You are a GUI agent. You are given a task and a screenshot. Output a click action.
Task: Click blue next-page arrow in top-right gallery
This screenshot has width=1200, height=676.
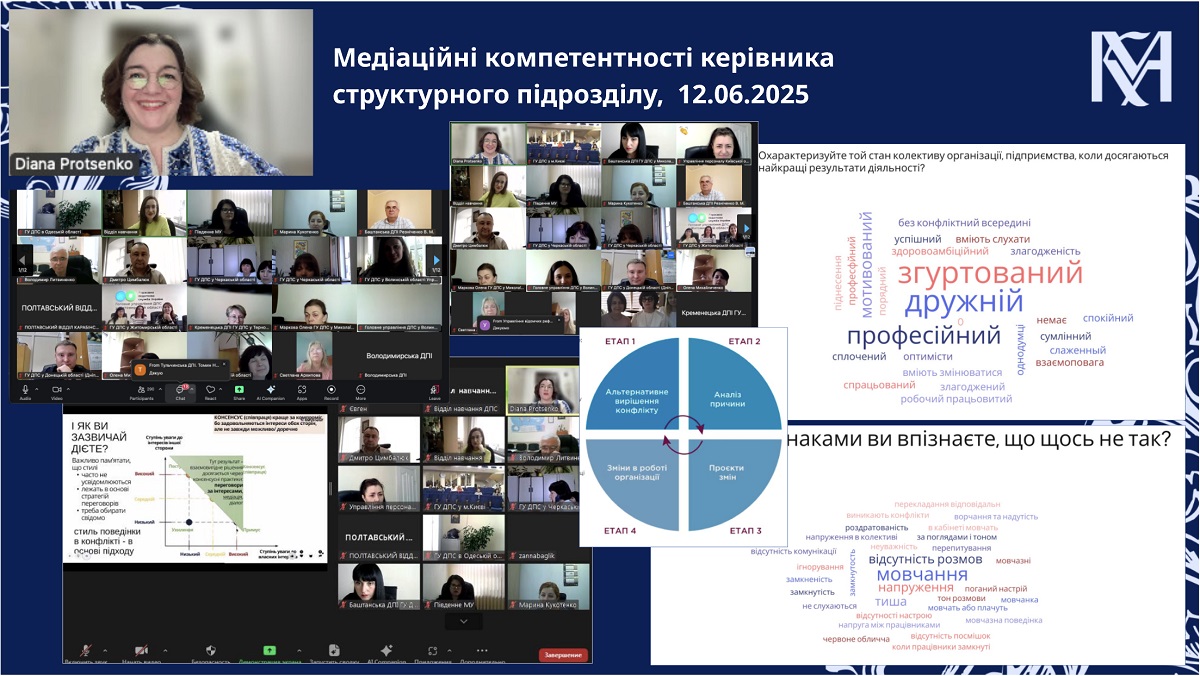tap(745, 228)
